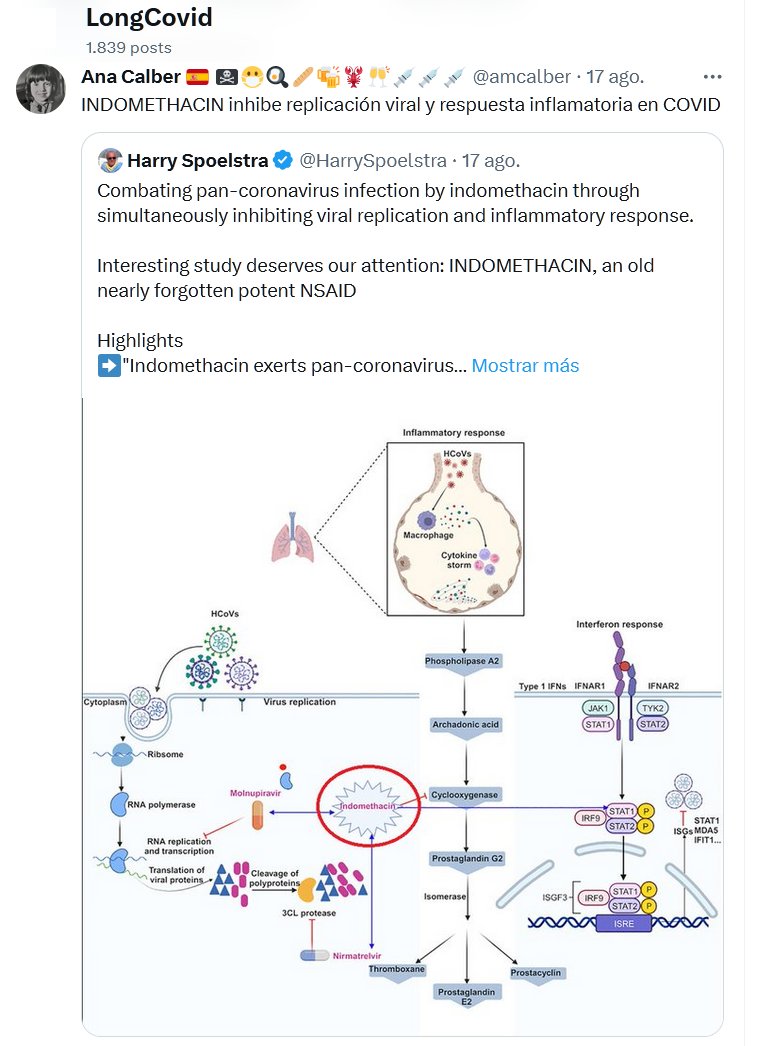764x1046 pixels.
Task: Click the red-circled Indomethacin label
Action: [x=368, y=805]
